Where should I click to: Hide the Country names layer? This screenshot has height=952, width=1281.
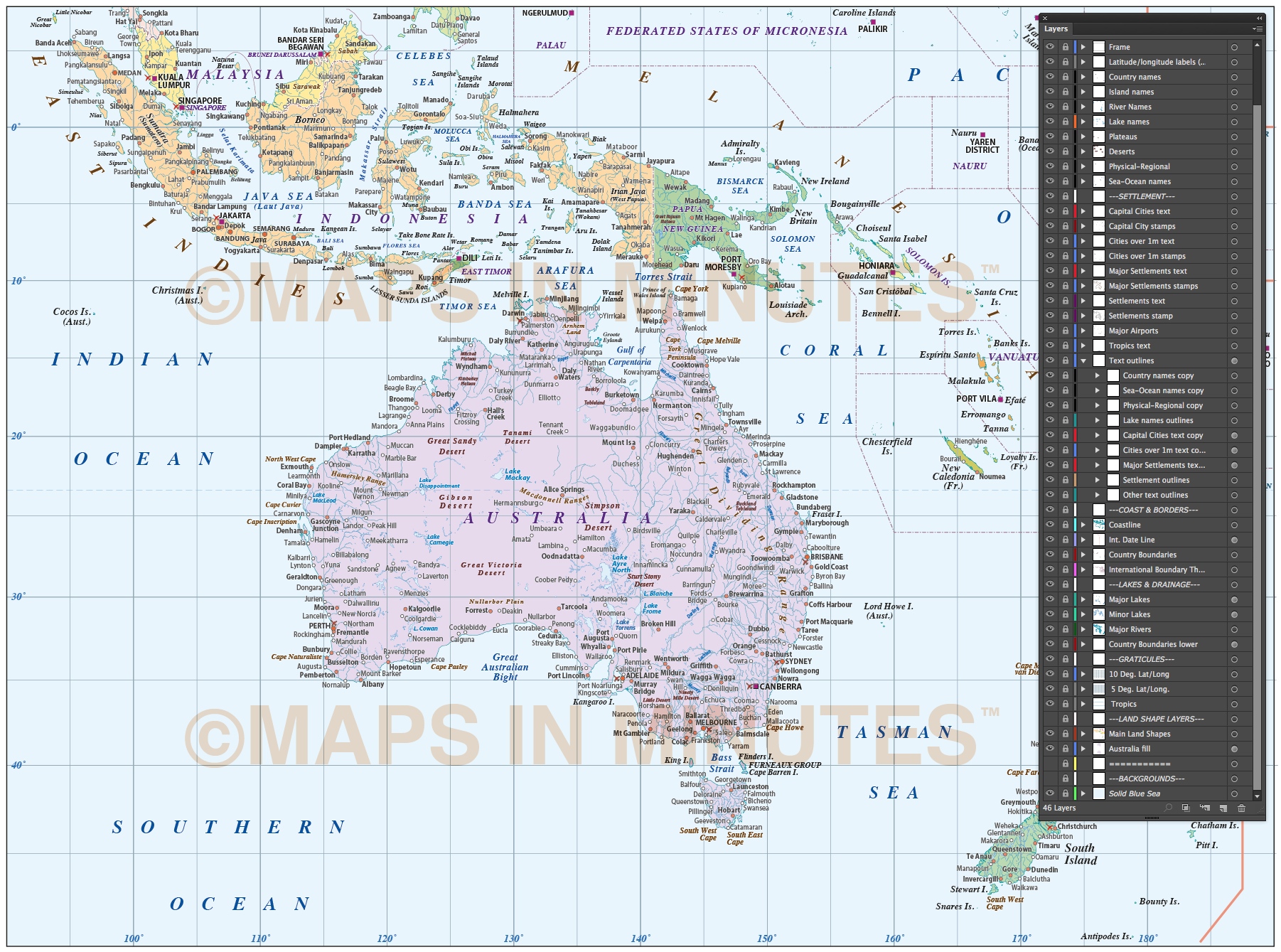pyautogui.click(x=1050, y=77)
